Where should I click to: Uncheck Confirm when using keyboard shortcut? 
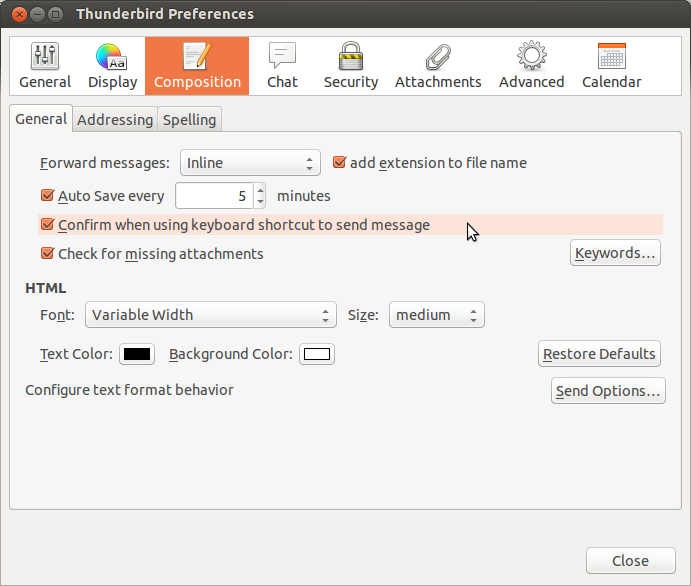pos(47,225)
